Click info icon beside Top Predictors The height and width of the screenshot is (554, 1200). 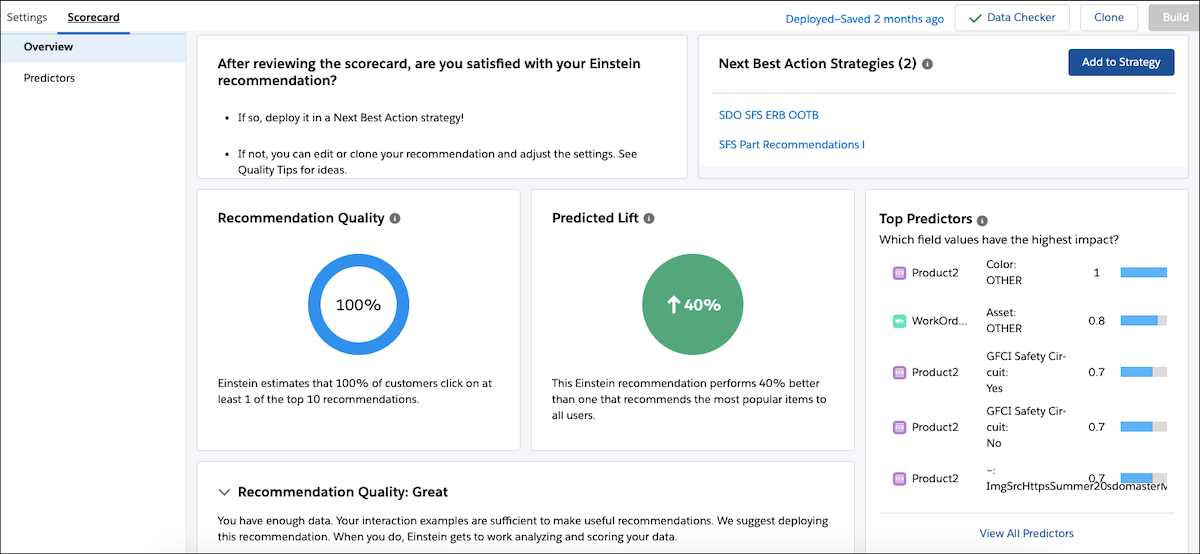pos(982,220)
